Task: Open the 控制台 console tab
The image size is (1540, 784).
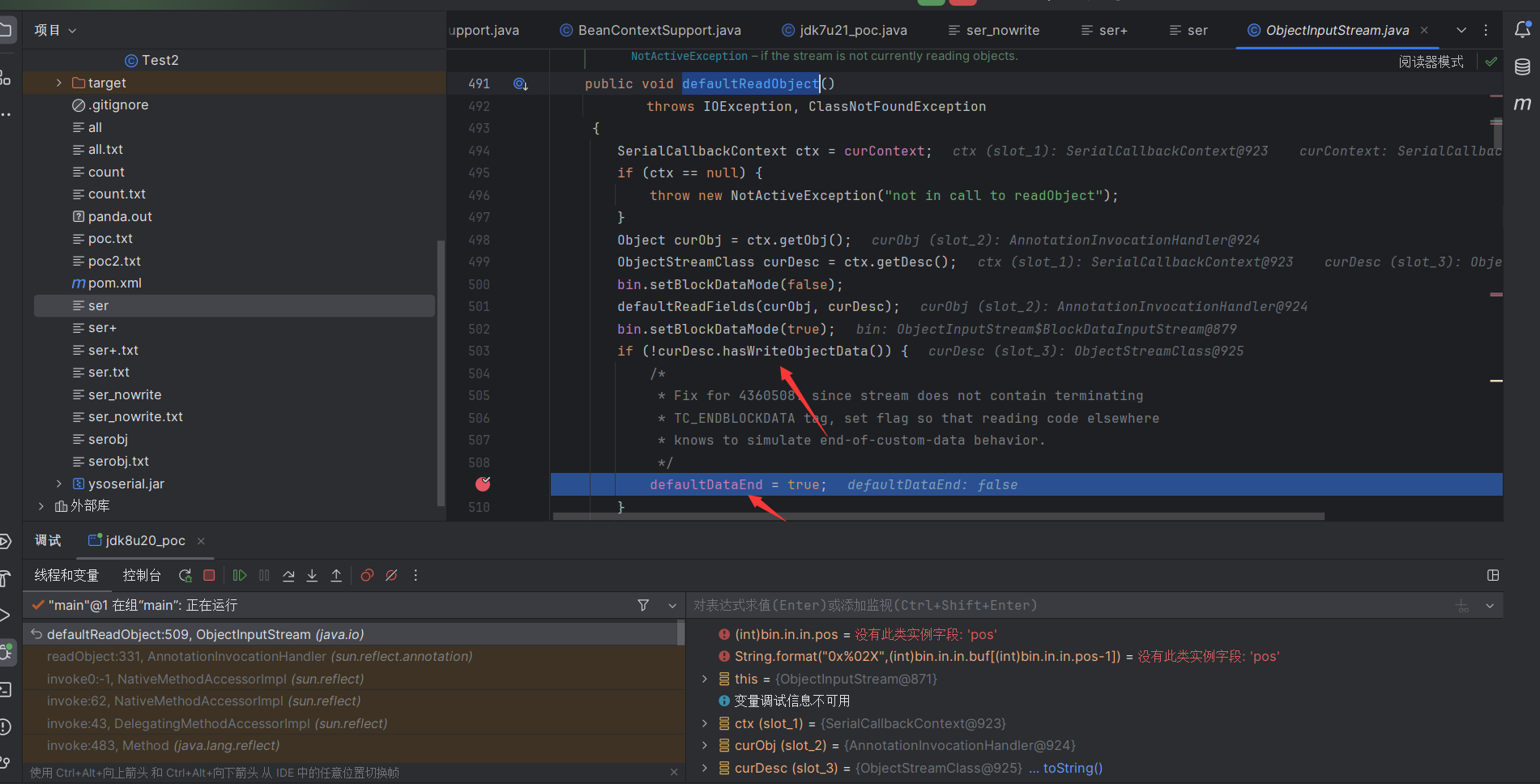Action: pyautogui.click(x=142, y=575)
